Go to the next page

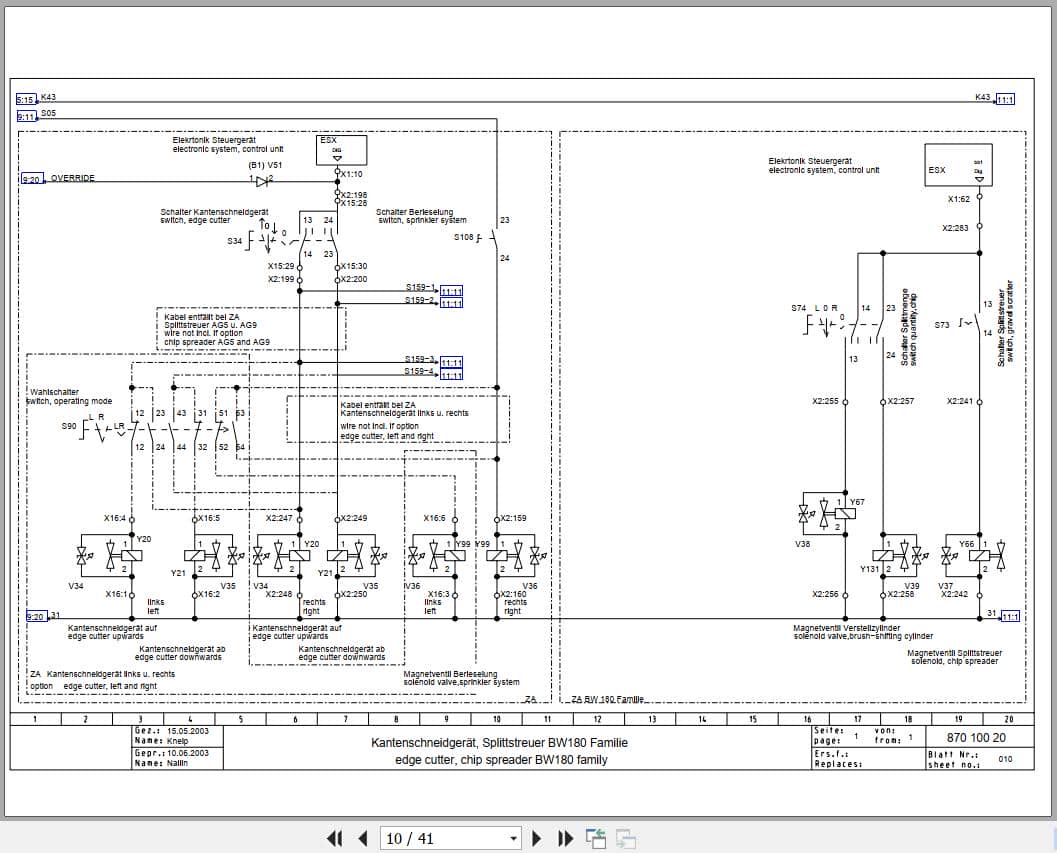coord(537,838)
